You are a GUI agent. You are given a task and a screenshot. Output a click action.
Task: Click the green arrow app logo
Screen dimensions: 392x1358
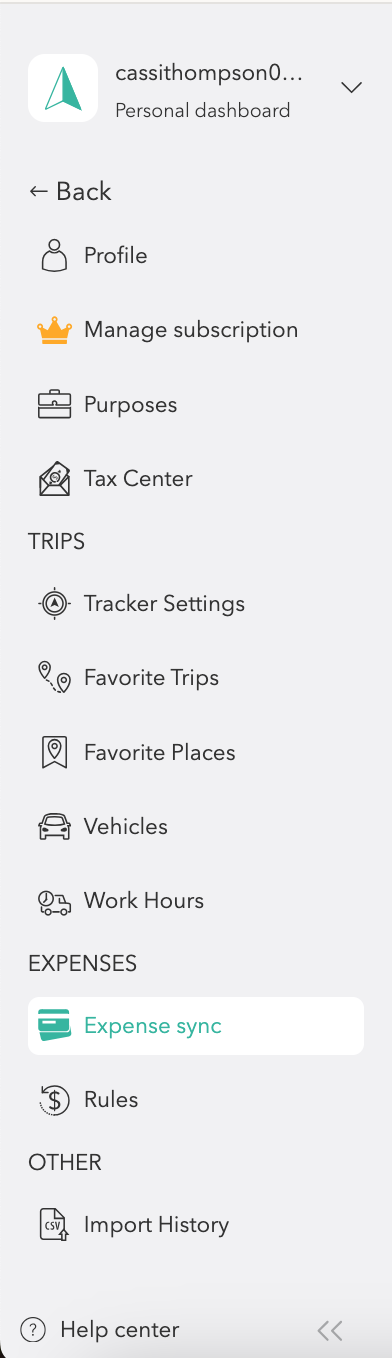click(x=63, y=88)
